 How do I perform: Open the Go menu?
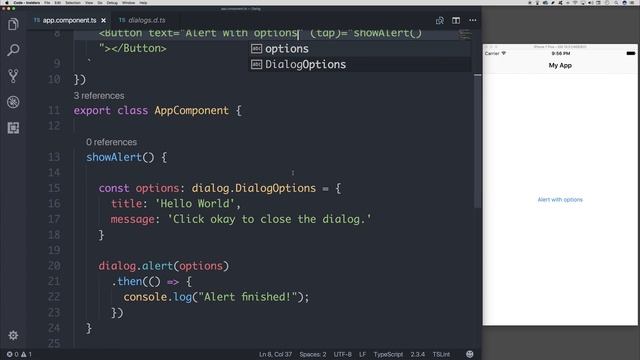(x=100, y=2)
